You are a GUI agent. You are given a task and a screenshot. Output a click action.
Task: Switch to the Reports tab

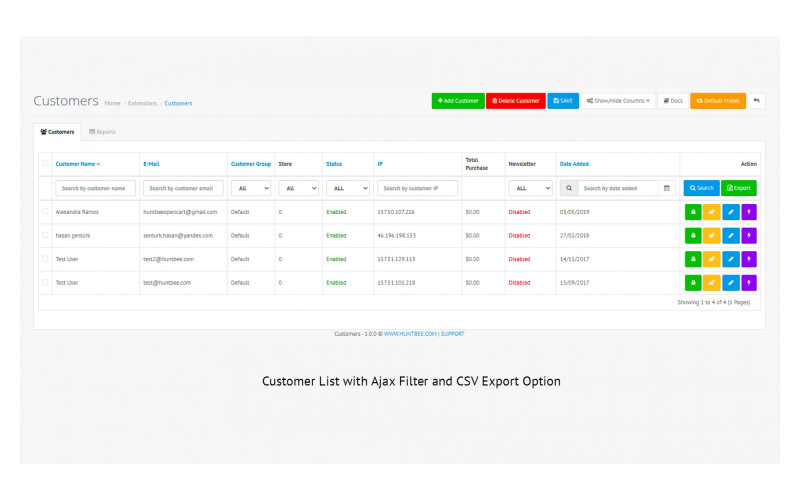102,132
